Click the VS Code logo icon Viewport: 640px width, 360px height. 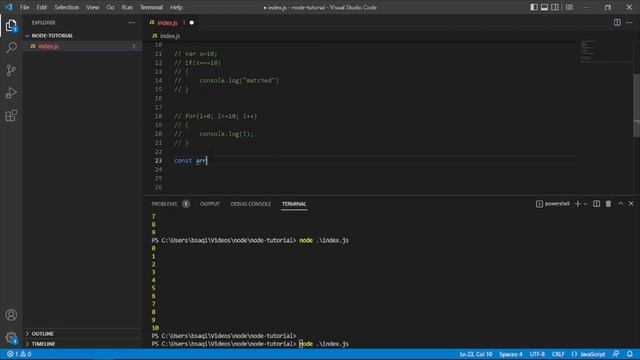tap(9, 7)
